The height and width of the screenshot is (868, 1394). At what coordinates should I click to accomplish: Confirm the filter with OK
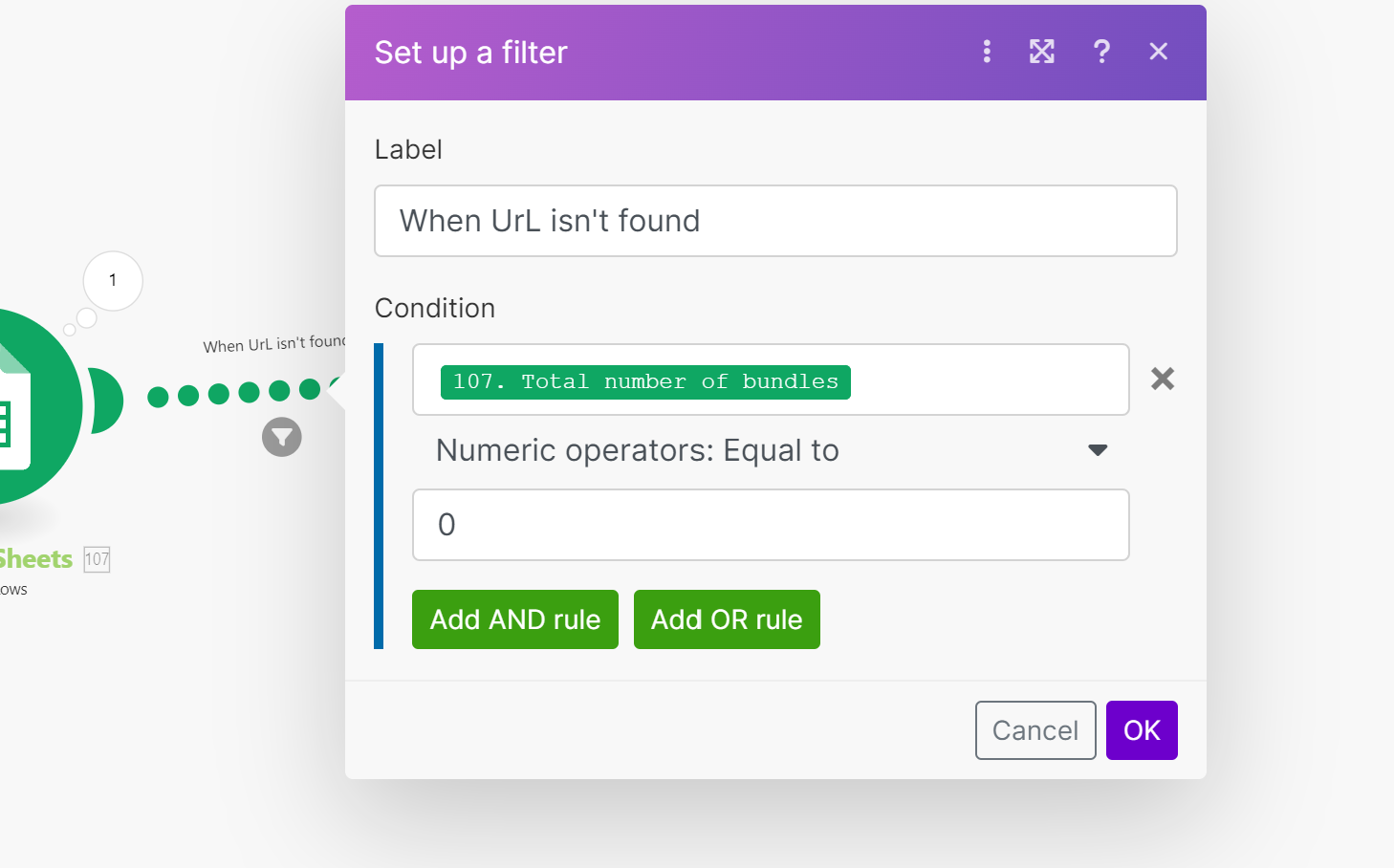[x=1142, y=730]
